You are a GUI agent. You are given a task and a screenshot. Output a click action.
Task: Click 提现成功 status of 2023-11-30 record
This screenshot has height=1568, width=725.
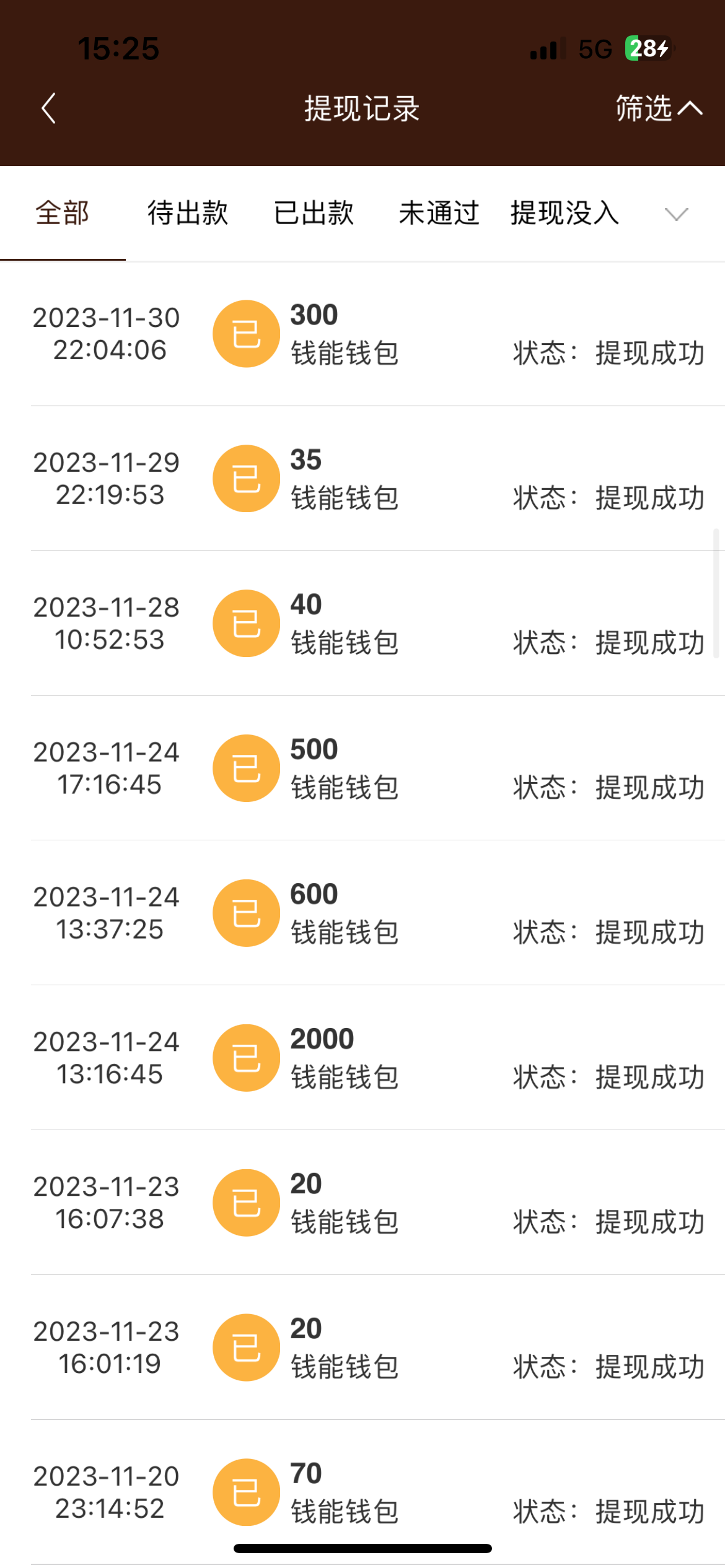(649, 354)
